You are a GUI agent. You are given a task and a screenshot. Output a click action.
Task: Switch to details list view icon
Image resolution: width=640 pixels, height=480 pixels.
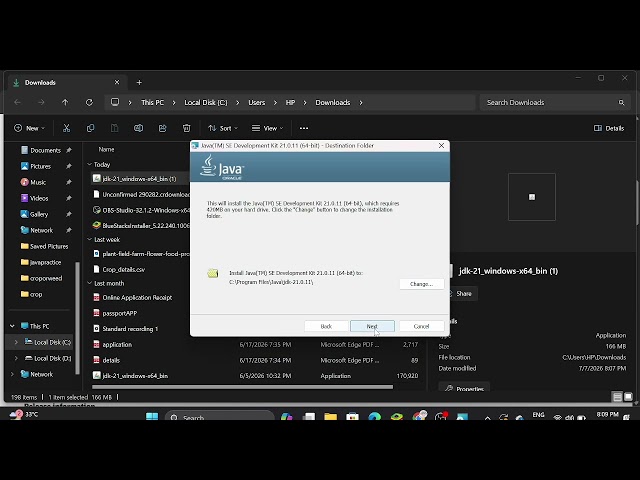click(618, 397)
